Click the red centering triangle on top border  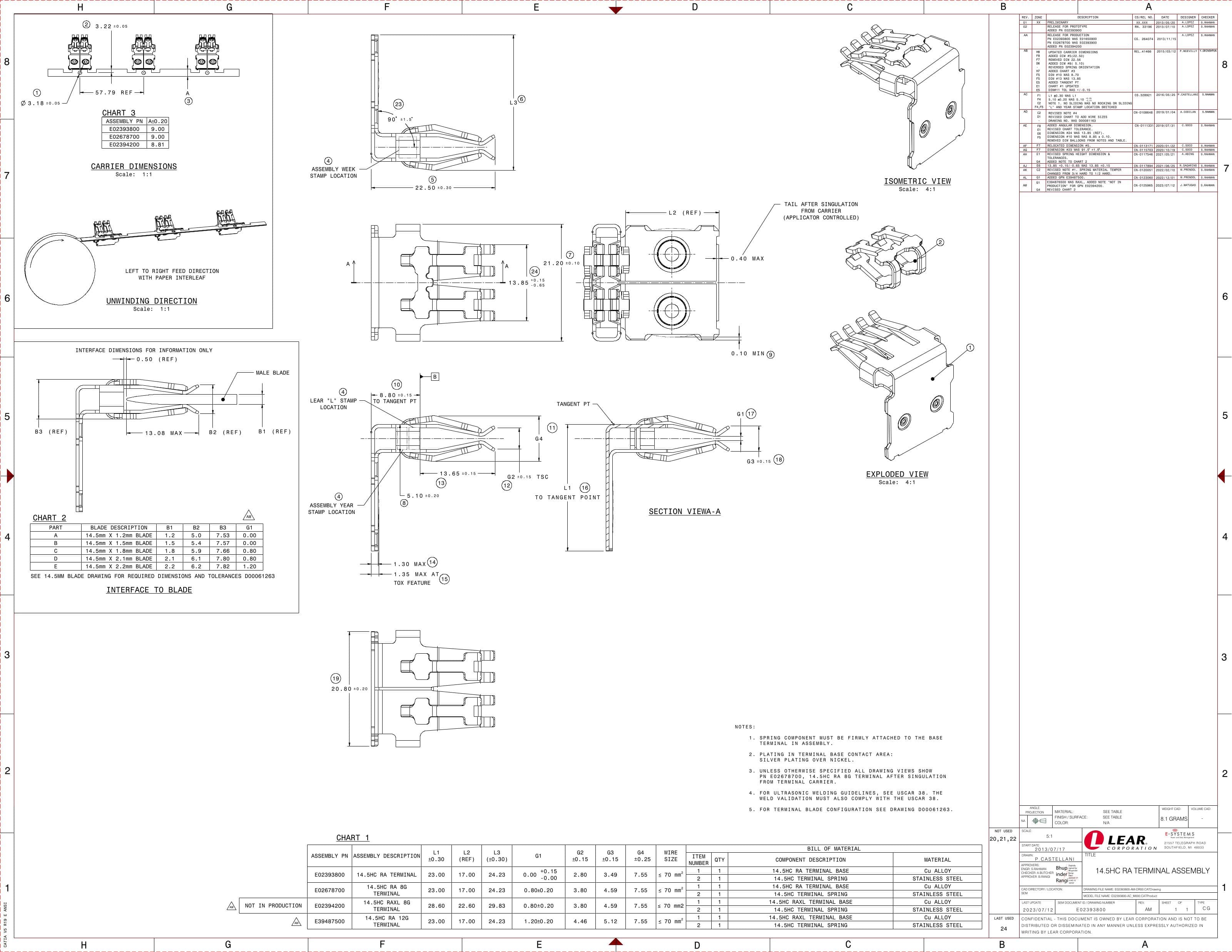616,10
